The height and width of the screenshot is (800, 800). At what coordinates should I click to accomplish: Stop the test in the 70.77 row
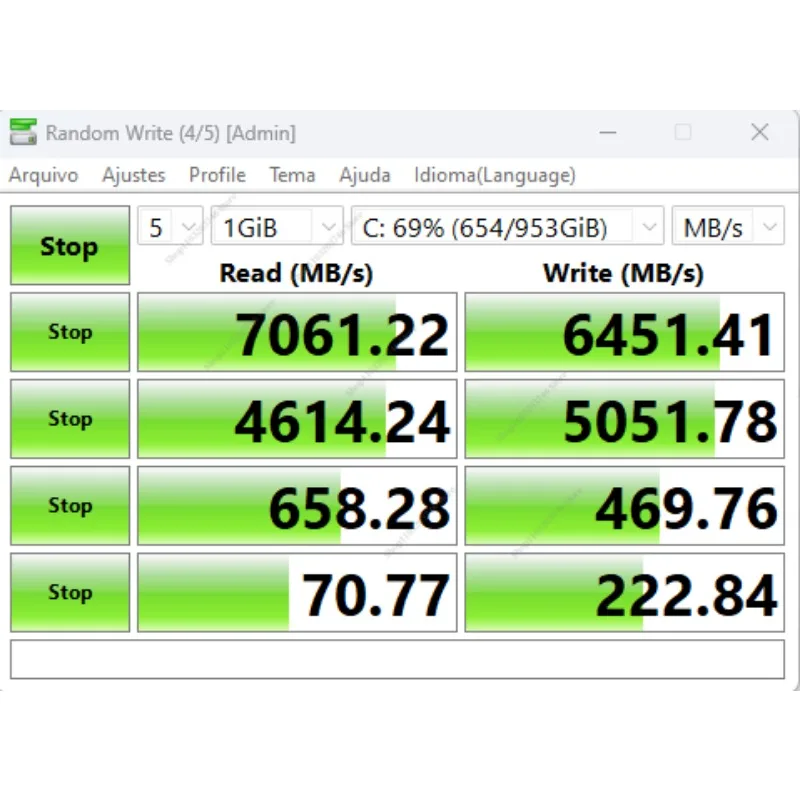pos(70,592)
